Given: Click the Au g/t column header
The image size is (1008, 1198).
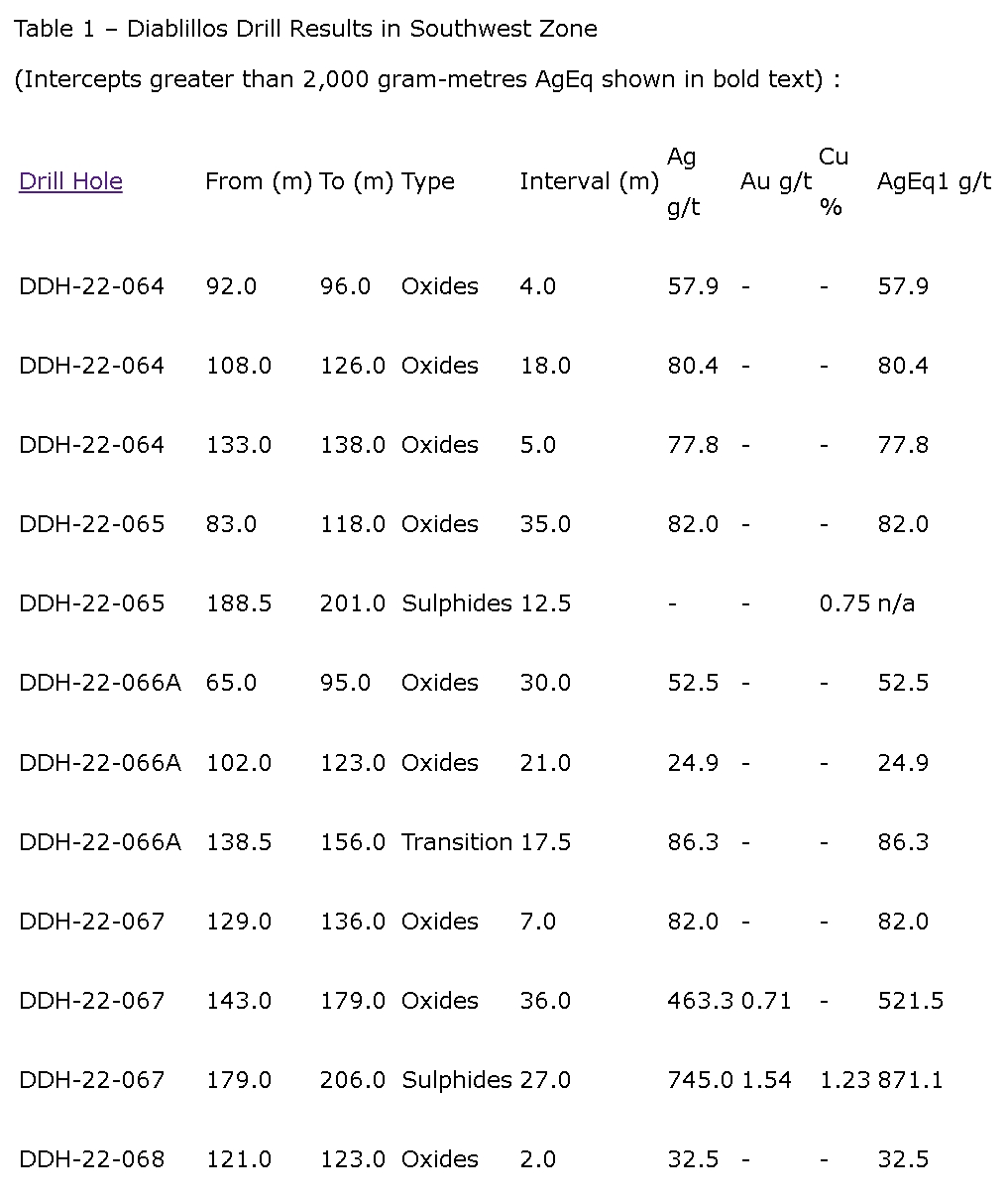Looking at the screenshot, I should coord(776,181).
